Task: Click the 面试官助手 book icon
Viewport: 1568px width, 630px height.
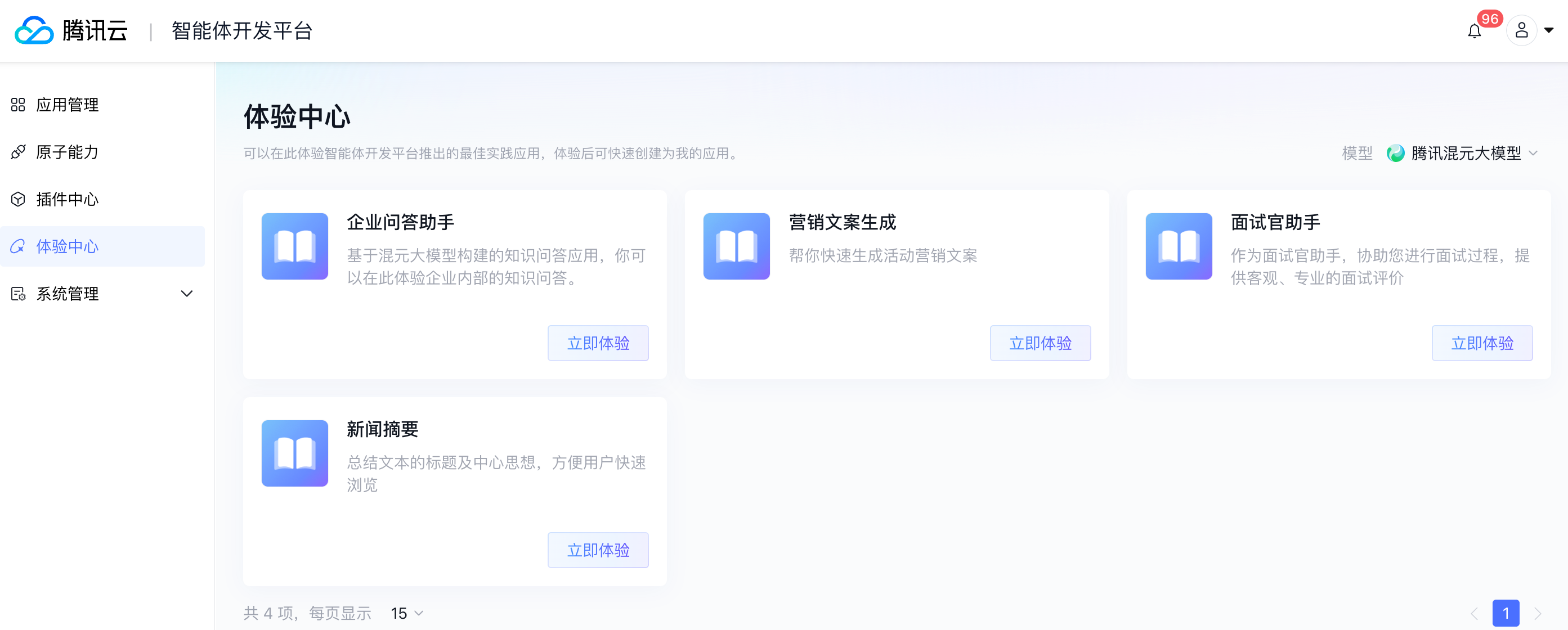Action: [x=1179, y=246]
